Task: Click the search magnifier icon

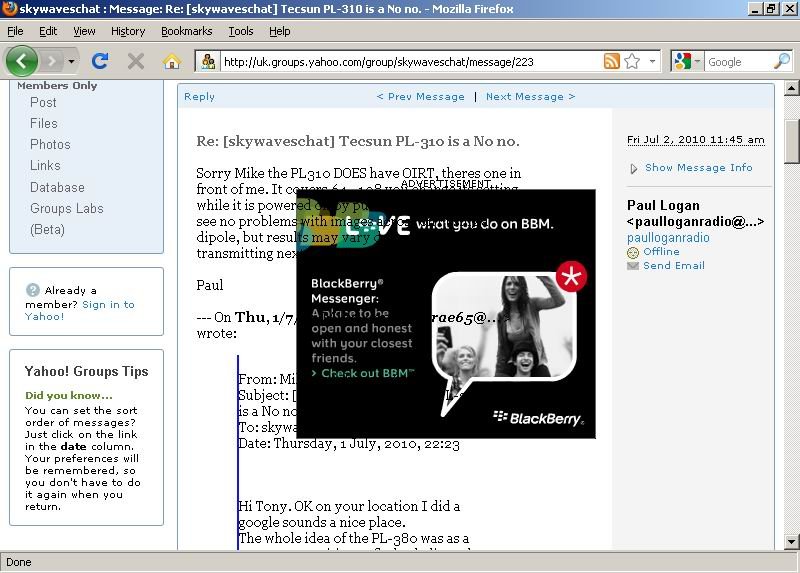Action: tap(782, 61)
